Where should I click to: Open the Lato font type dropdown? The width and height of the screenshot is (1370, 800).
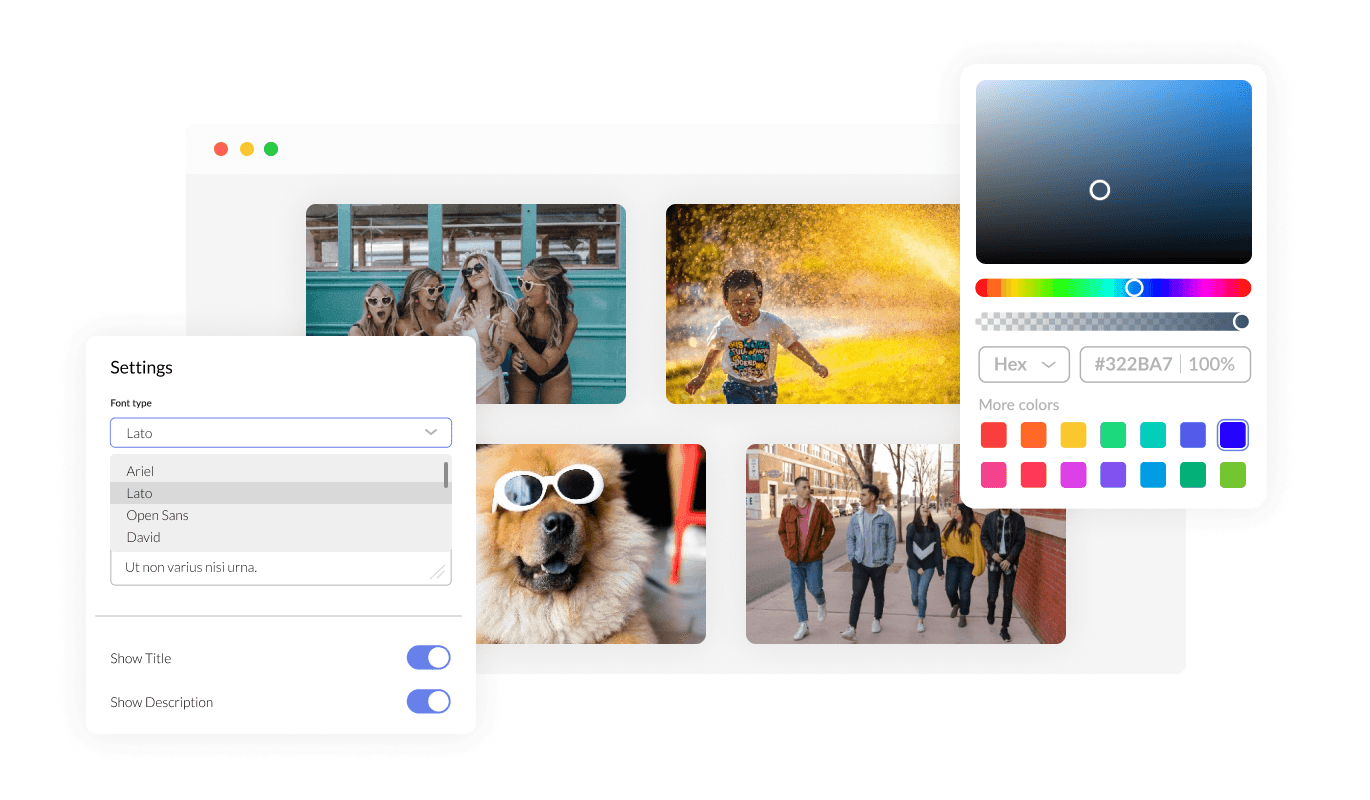(280, 433)
